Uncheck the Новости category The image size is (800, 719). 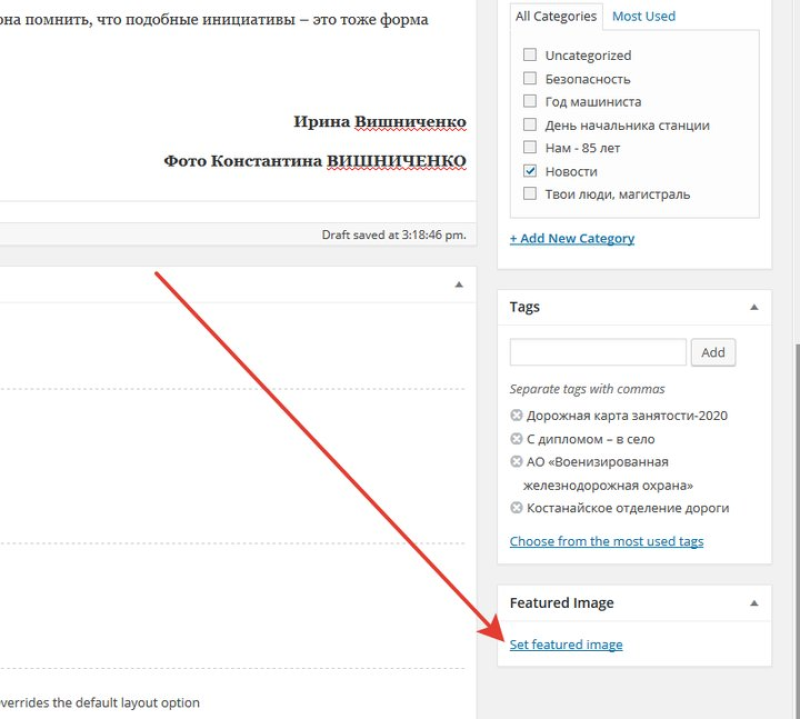[530, 171]
